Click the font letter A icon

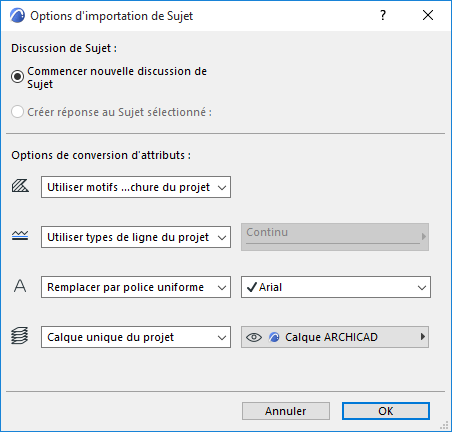click(x=20, y=286)
